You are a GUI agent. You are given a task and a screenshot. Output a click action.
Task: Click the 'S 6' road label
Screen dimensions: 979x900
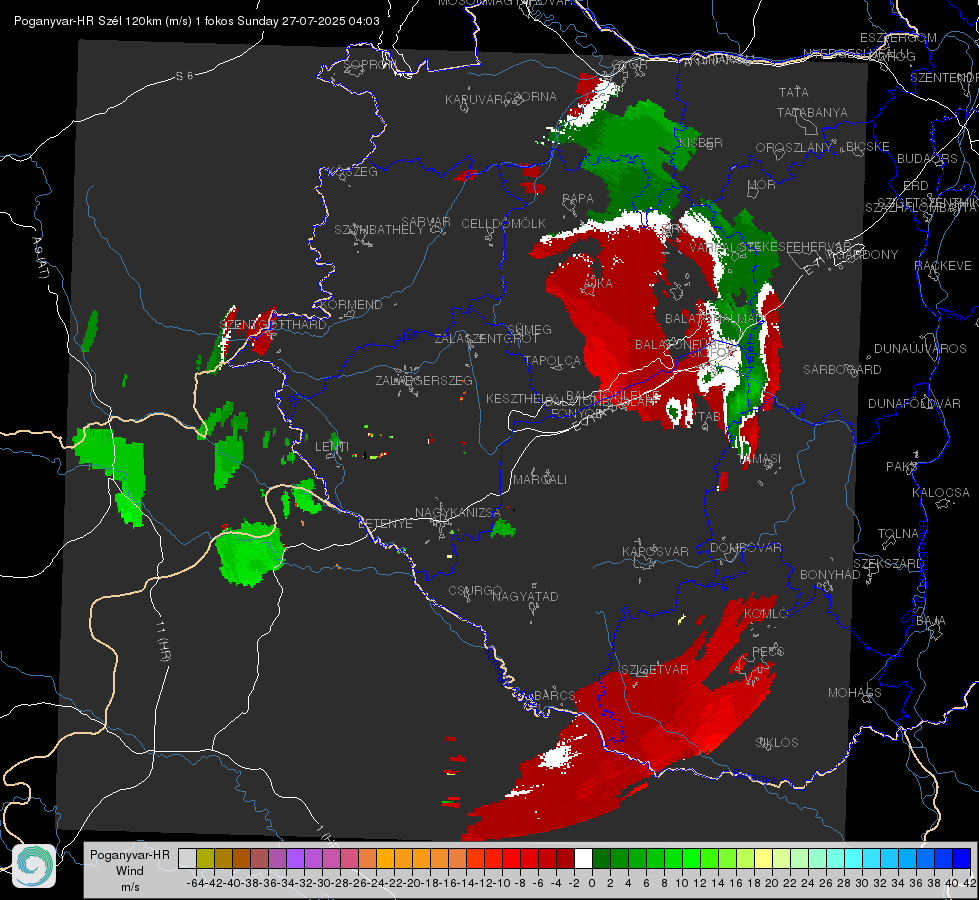[x=184, y=76]
